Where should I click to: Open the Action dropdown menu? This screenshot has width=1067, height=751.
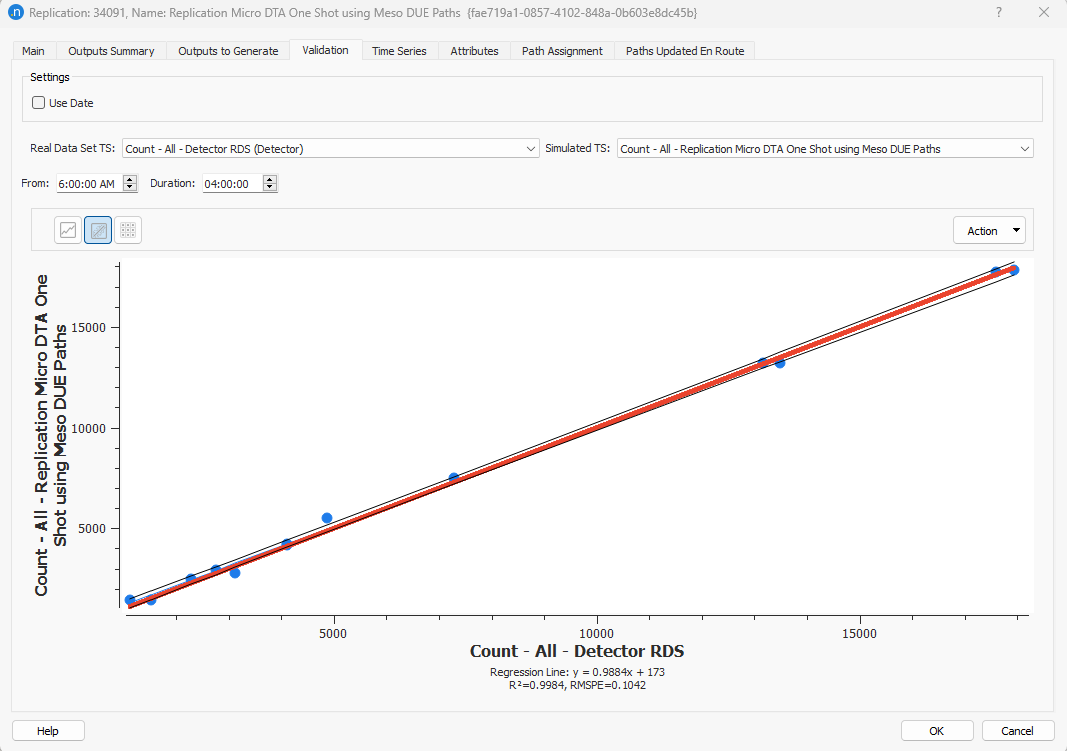coord(989,230)
